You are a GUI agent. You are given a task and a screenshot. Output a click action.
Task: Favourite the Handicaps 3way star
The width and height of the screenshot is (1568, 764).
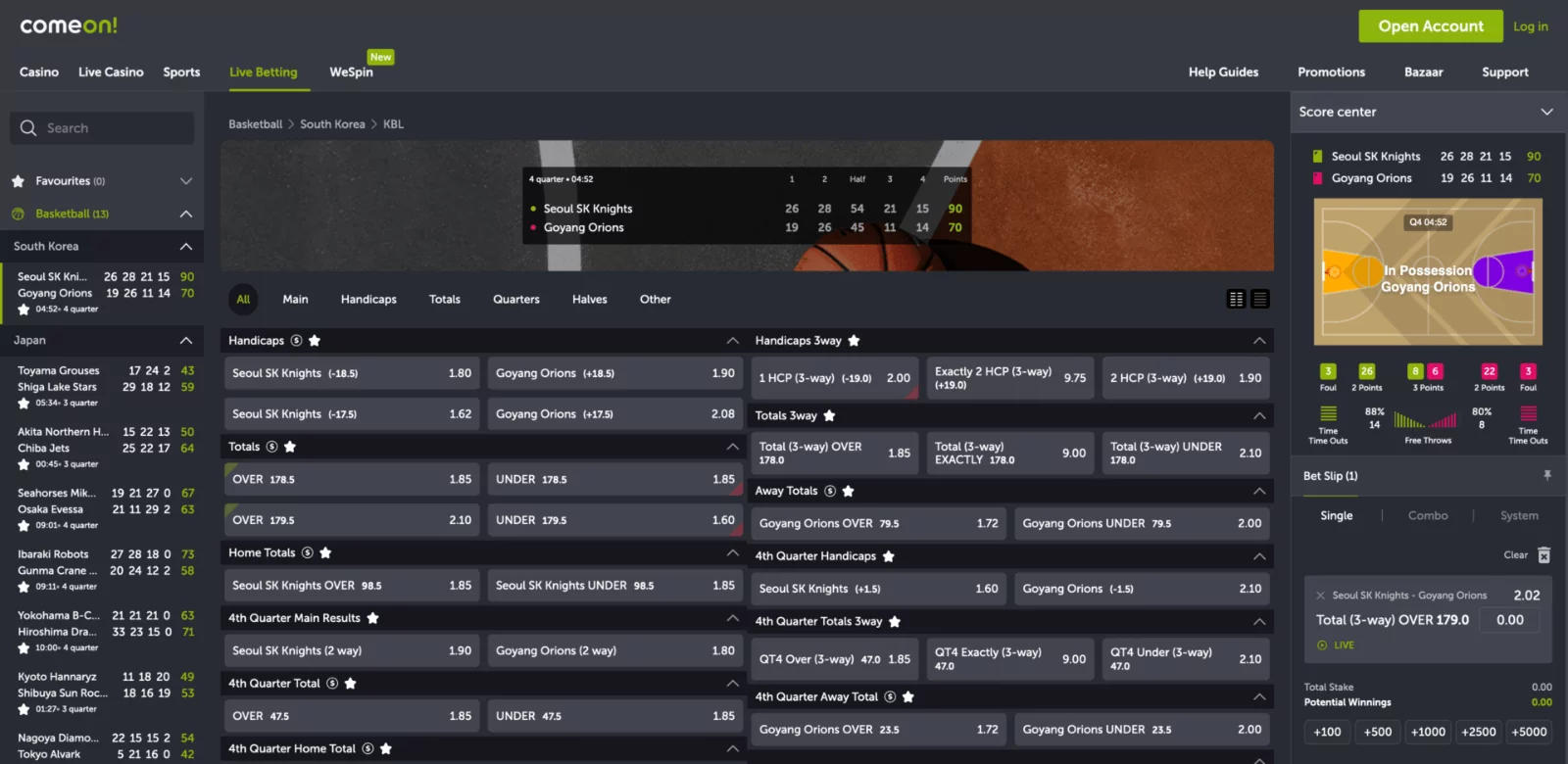854,341
